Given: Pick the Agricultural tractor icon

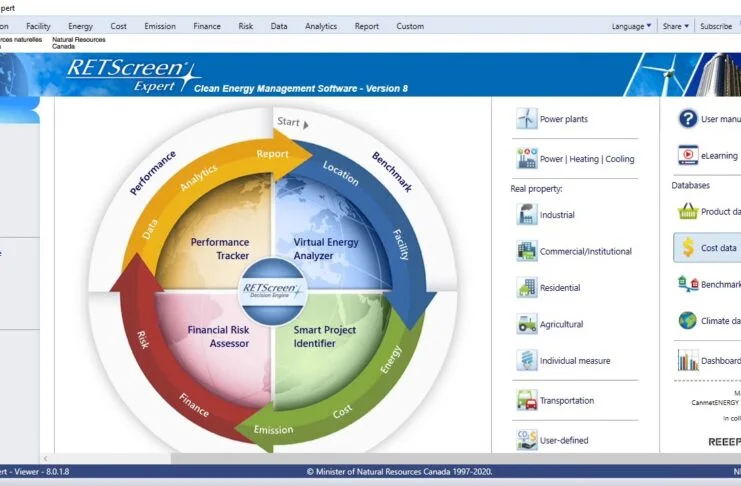Looking at the screenshot, I should [526, 324].
